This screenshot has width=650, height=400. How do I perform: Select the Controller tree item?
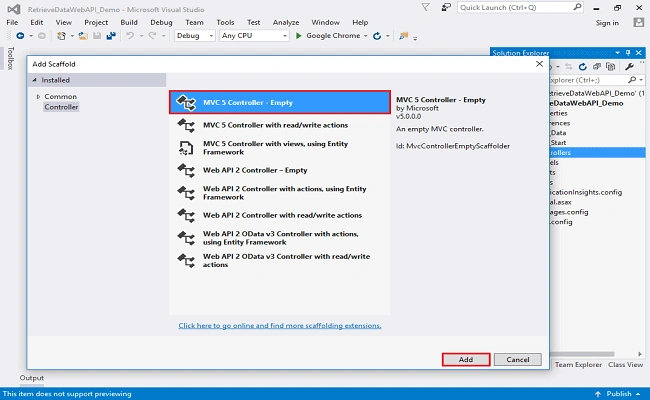tap(61, 107)
